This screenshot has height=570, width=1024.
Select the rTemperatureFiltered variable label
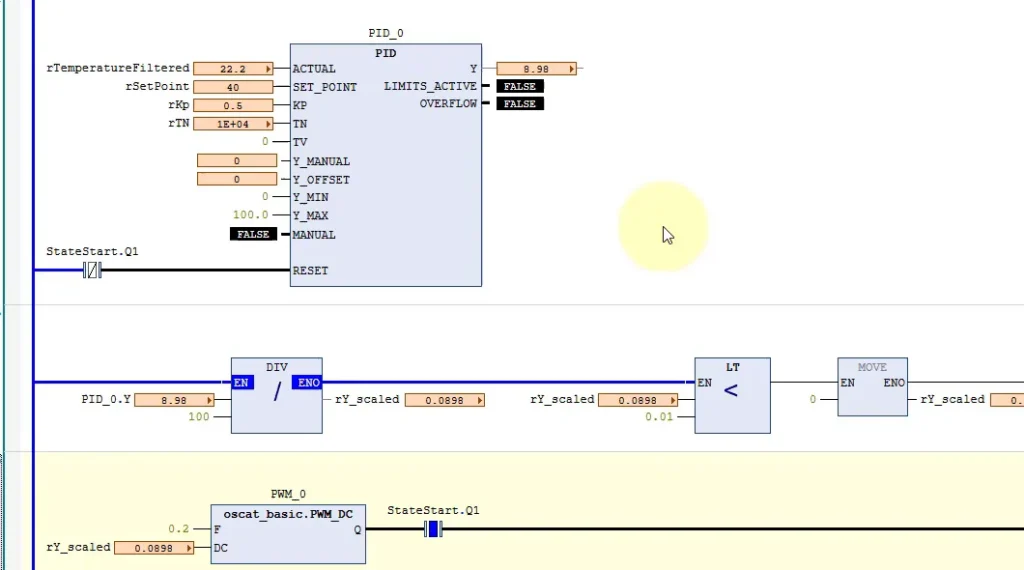118,68
